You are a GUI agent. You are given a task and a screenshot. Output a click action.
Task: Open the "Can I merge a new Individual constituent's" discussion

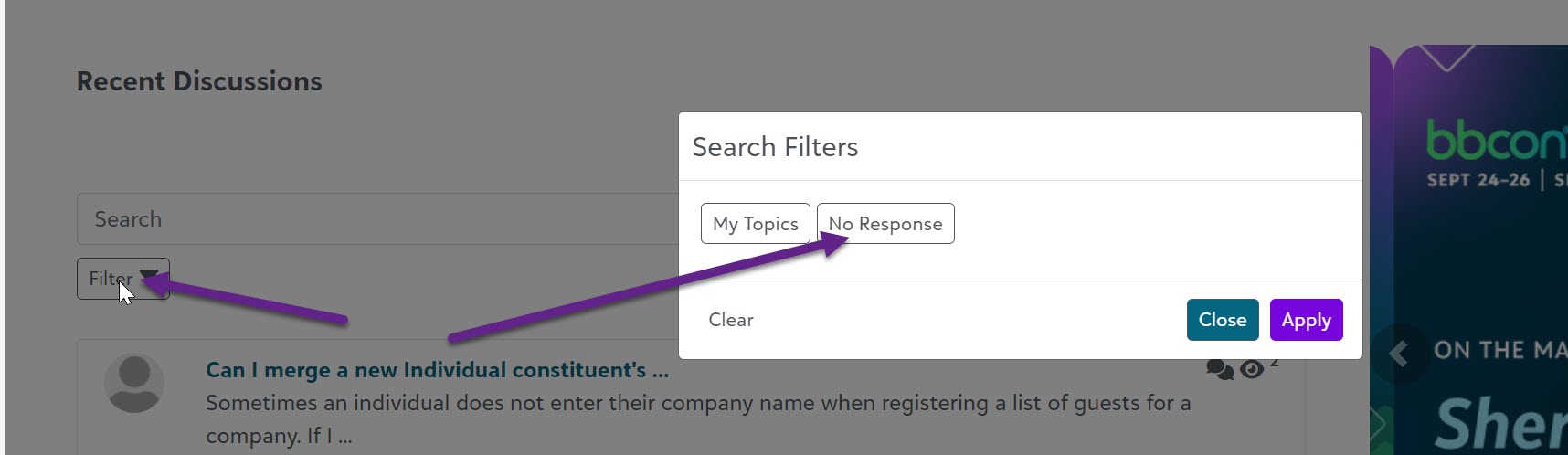point(437,370)
